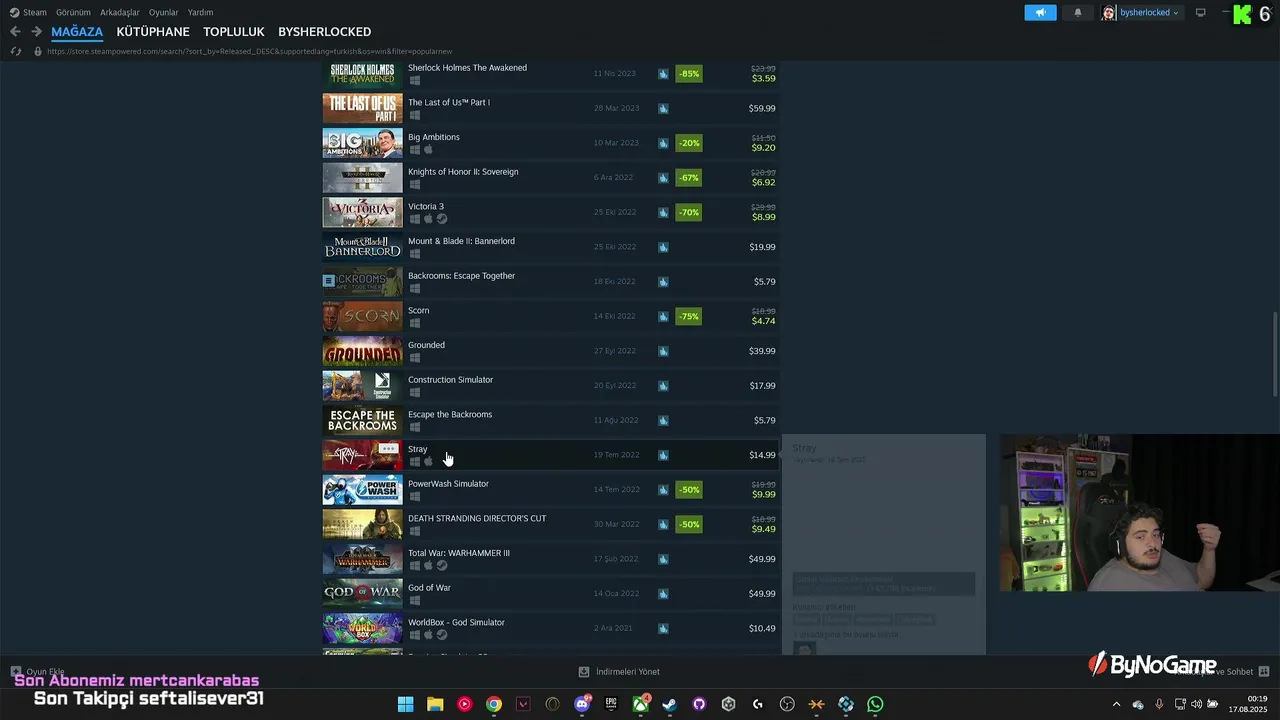
Task: Click the Steam page vertical scrollbar
Action: pos(1275,355)
